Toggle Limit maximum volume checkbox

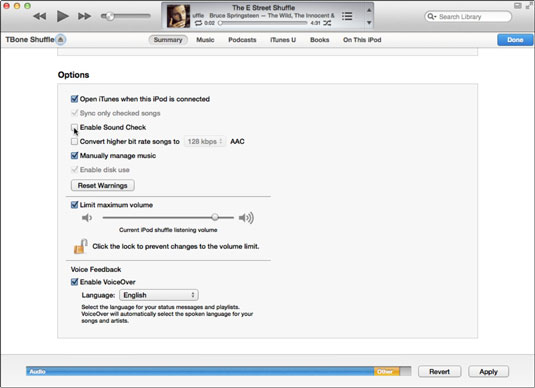(x=74, y=205)
